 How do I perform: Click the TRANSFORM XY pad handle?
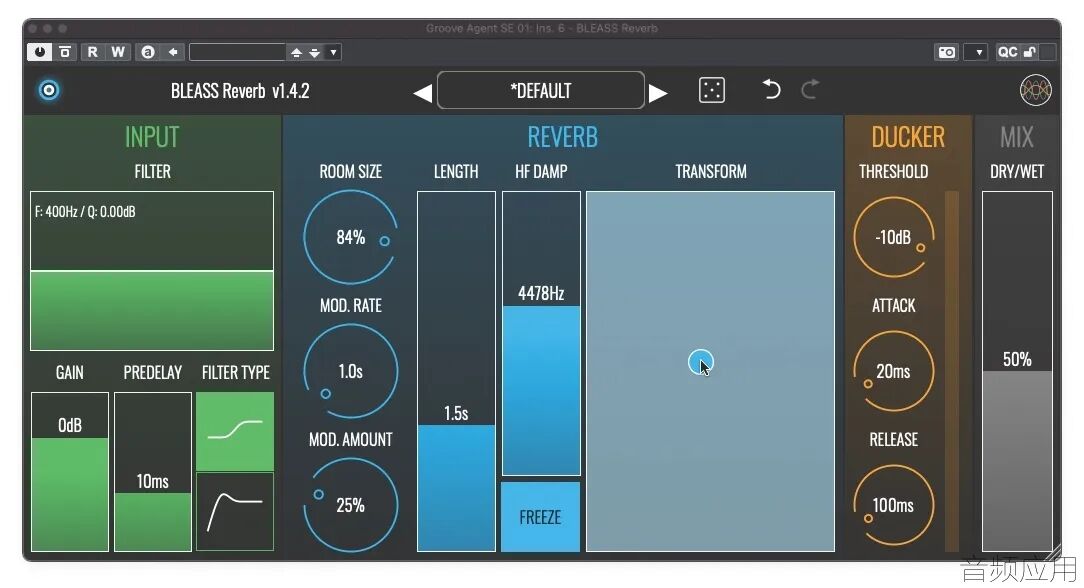(x=700, y=362)
